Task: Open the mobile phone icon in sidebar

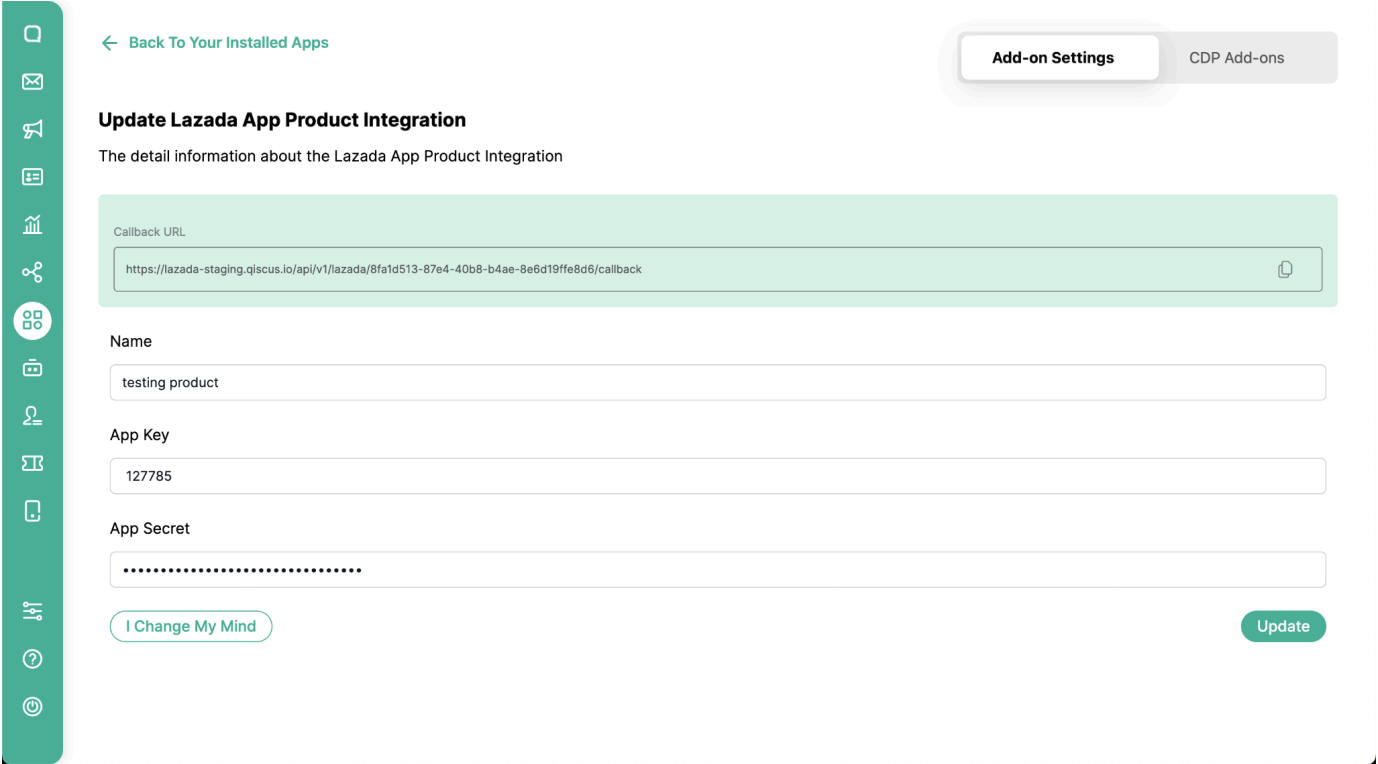Action: tap(32, 511)
